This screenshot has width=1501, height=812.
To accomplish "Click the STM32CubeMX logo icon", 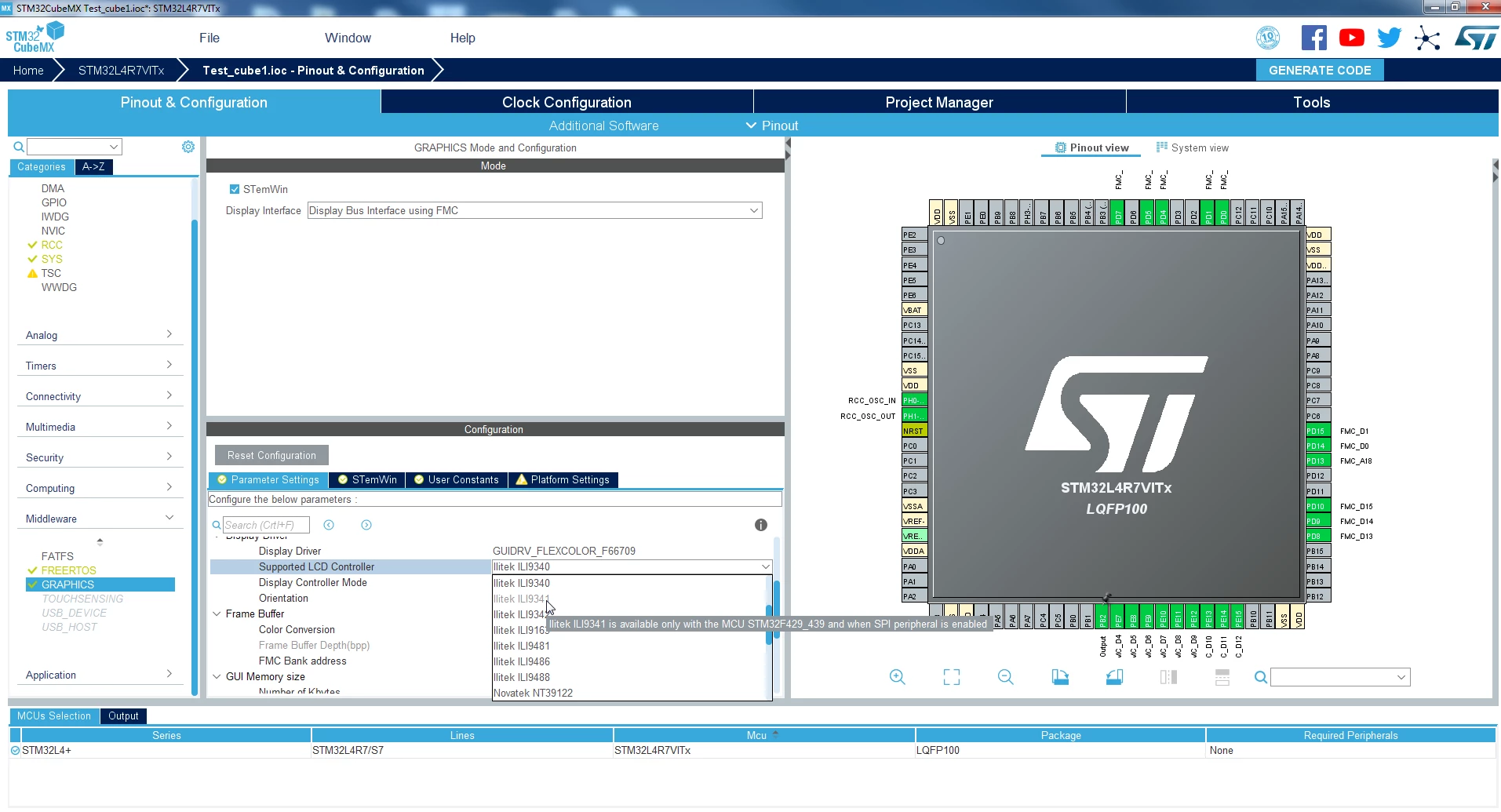I will coord(35,37).
